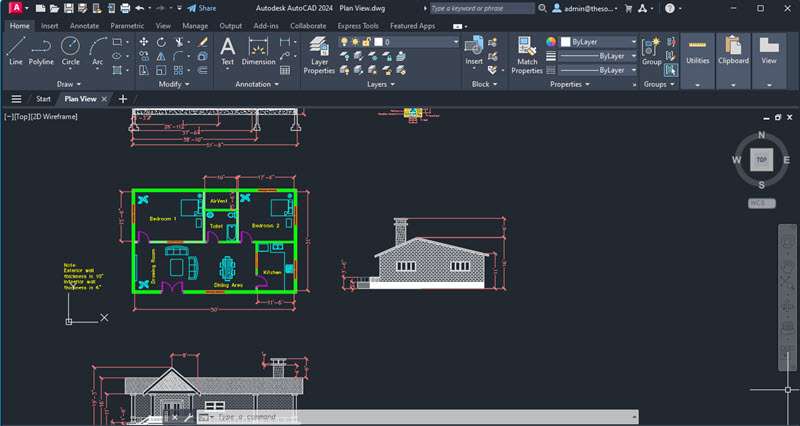Open the Start drawing tab
The height and width of the screenshot is (426, 800).
tap(43, 99)
